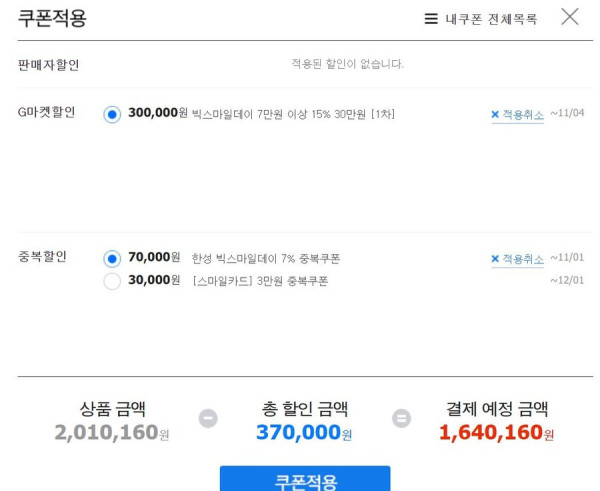
Task: Cancel the G마켓할인 coupon via 적용취소
Action: click(x=517, y=114)
